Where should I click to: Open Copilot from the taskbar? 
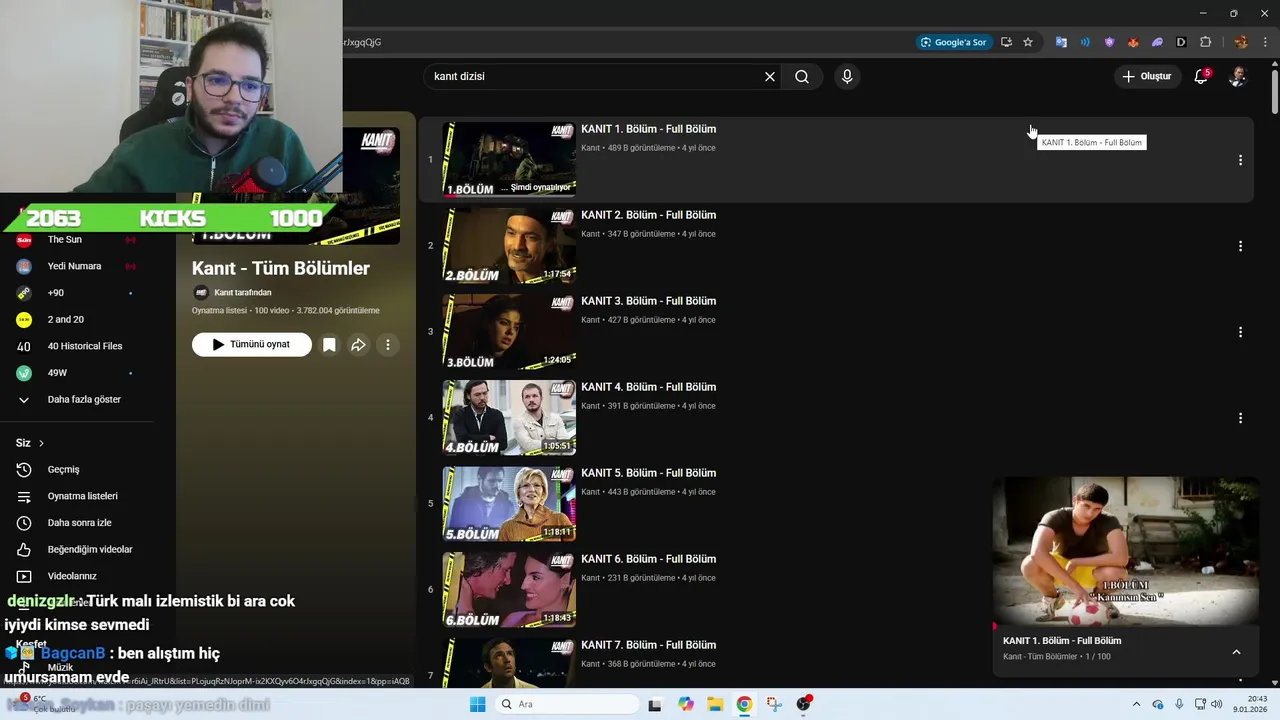[x=686, y=704]
